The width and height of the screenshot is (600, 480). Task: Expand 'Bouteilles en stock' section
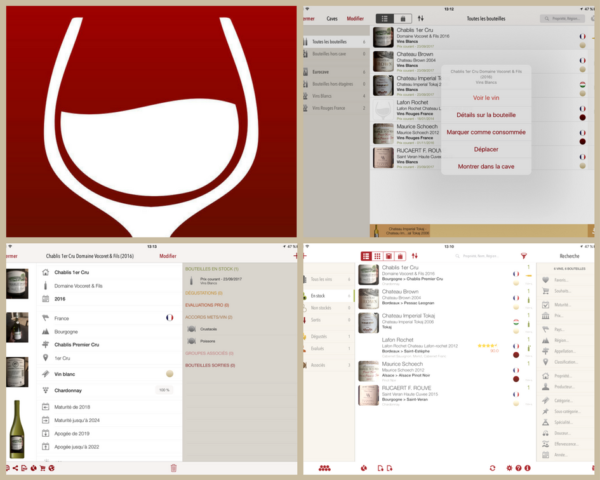pos(212,269)
